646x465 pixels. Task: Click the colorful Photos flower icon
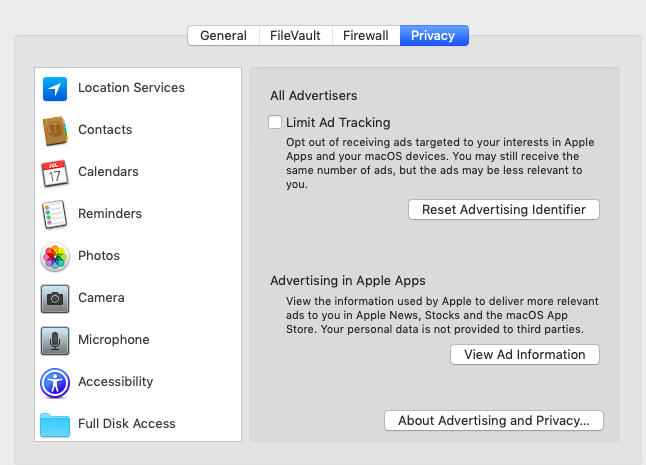(55, 257)
